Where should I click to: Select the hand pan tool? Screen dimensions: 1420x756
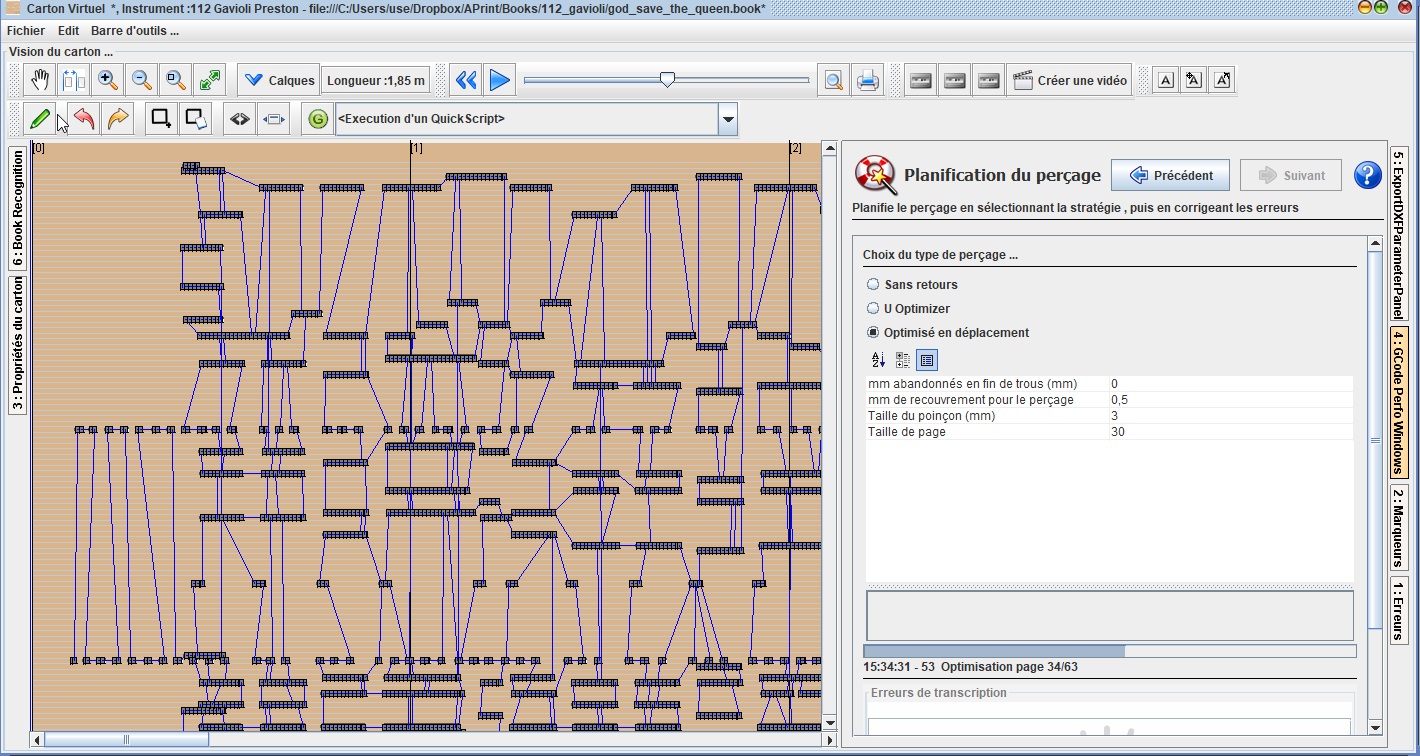pos(40,80)
